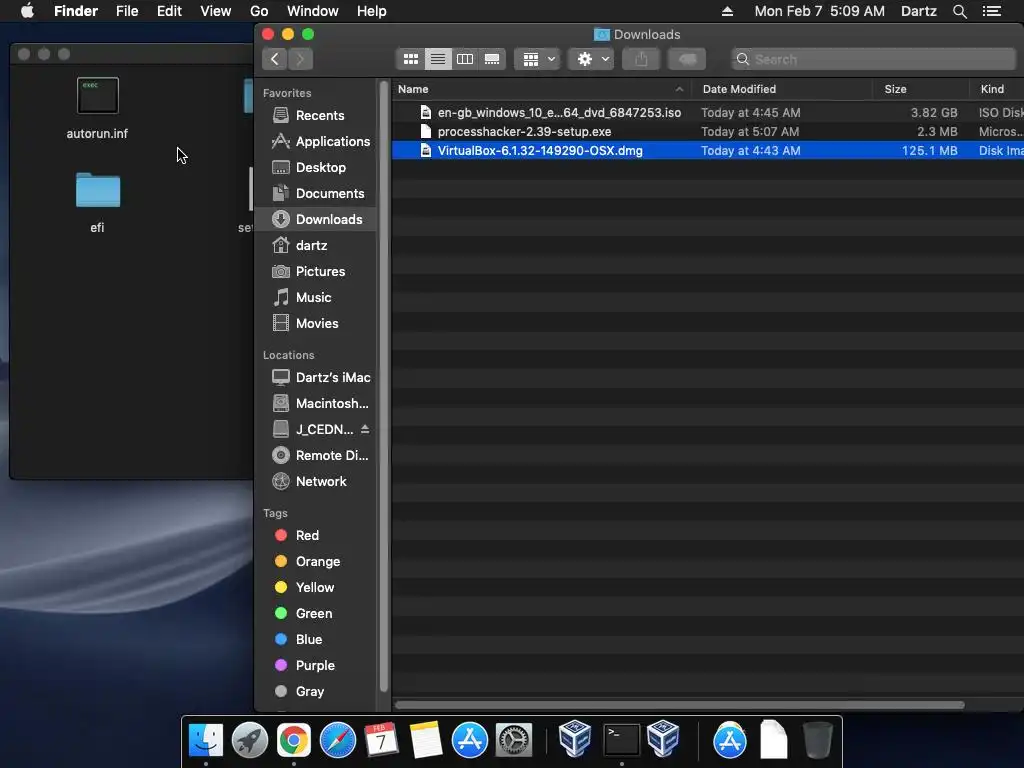Image resolution: width=1024 pixels, height=768 pixels.
Task: Open Movies in the sidebar
Action: [305, 324]
